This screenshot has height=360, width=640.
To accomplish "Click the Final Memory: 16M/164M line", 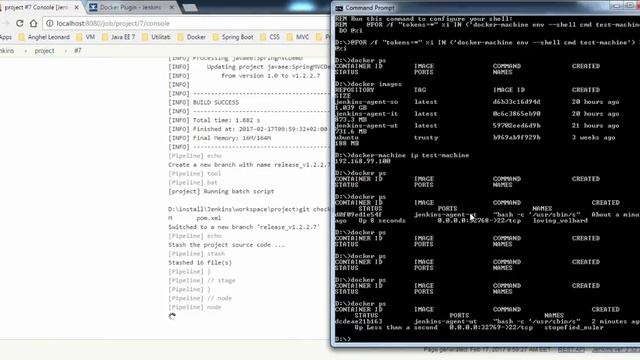I will [219, 138].
